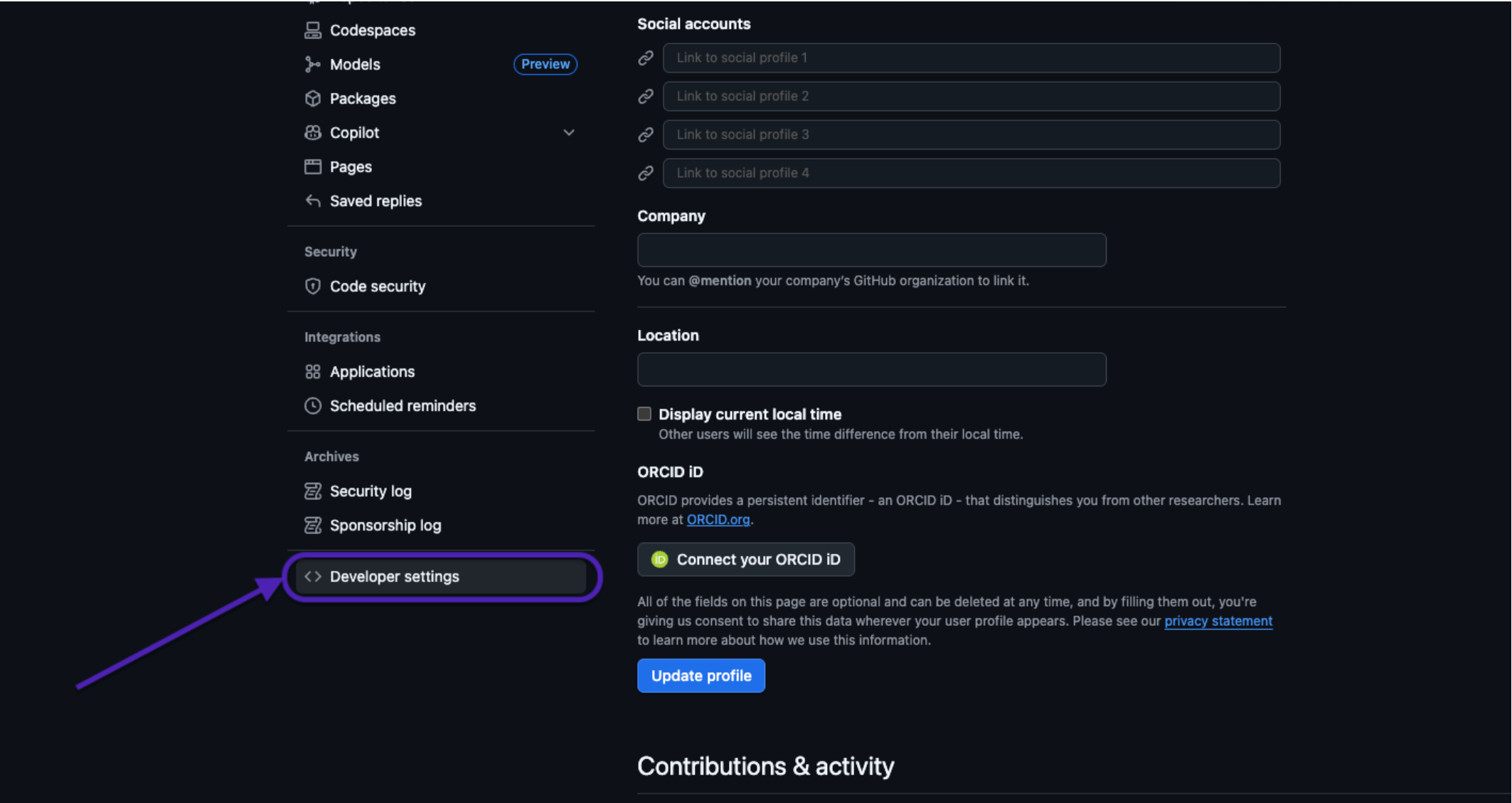Open the Security log page
Image resolution: width=1512 pixels, height=803 pixels.
coord(371,491)
